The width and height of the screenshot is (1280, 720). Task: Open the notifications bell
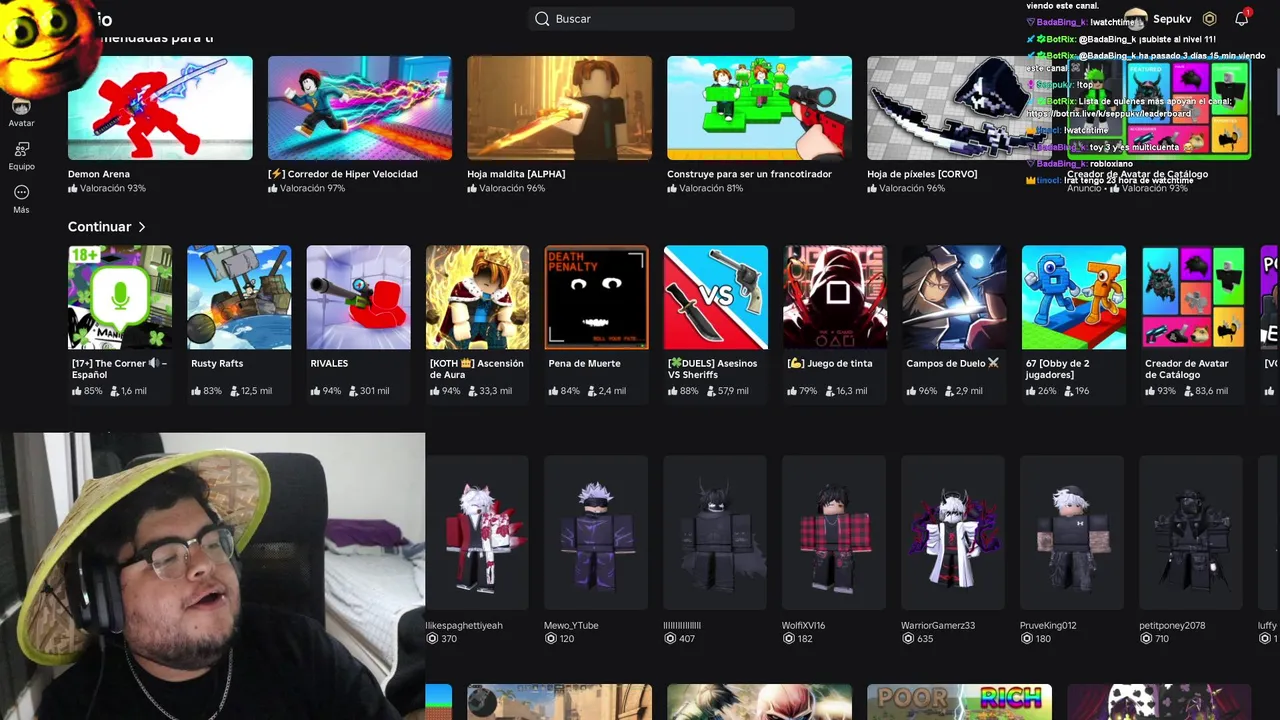pos(1241,19)
